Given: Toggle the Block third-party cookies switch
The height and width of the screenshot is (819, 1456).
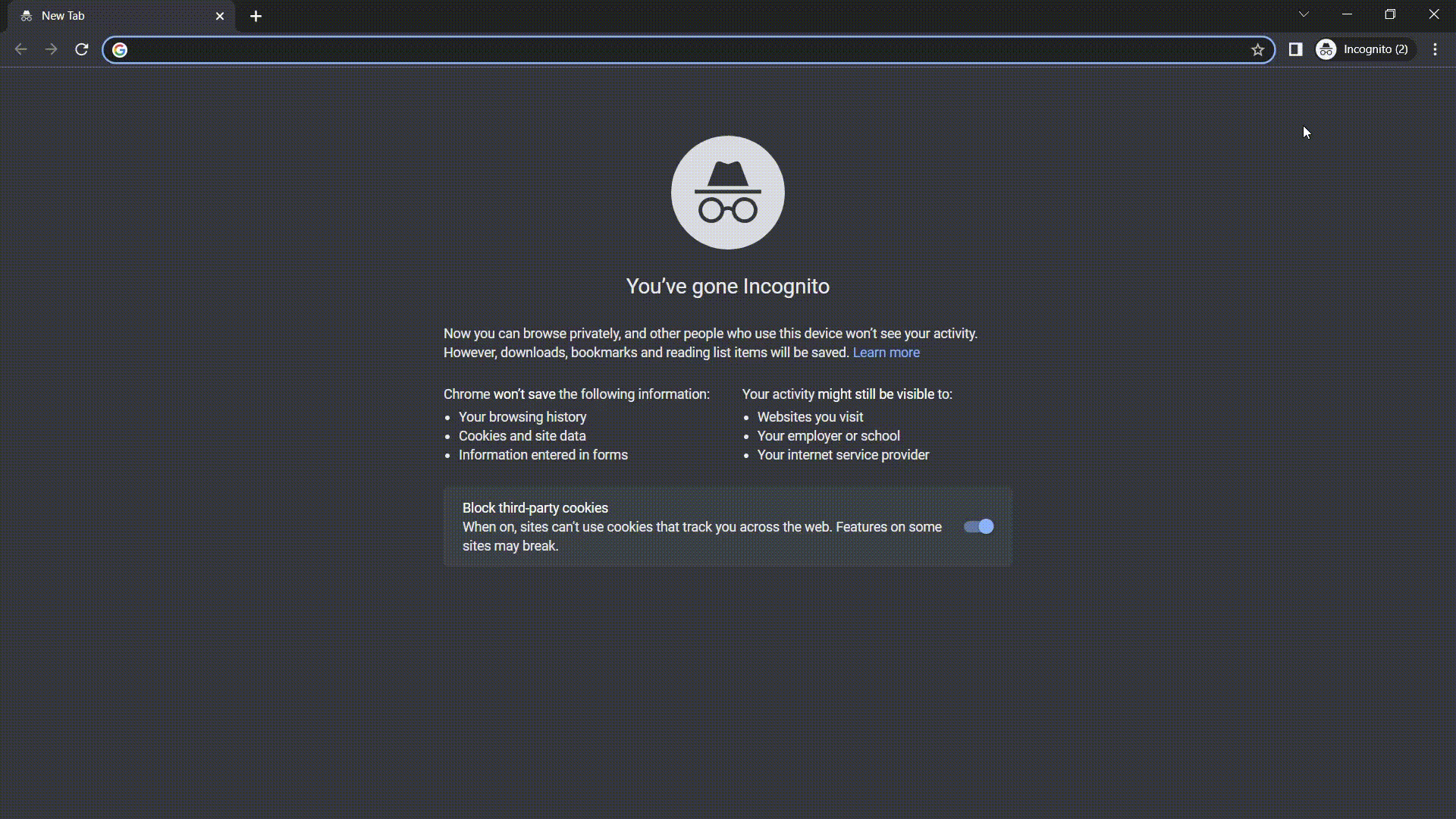Looking at the screenshot, I should pyautogui.click(x=978, y=526).
